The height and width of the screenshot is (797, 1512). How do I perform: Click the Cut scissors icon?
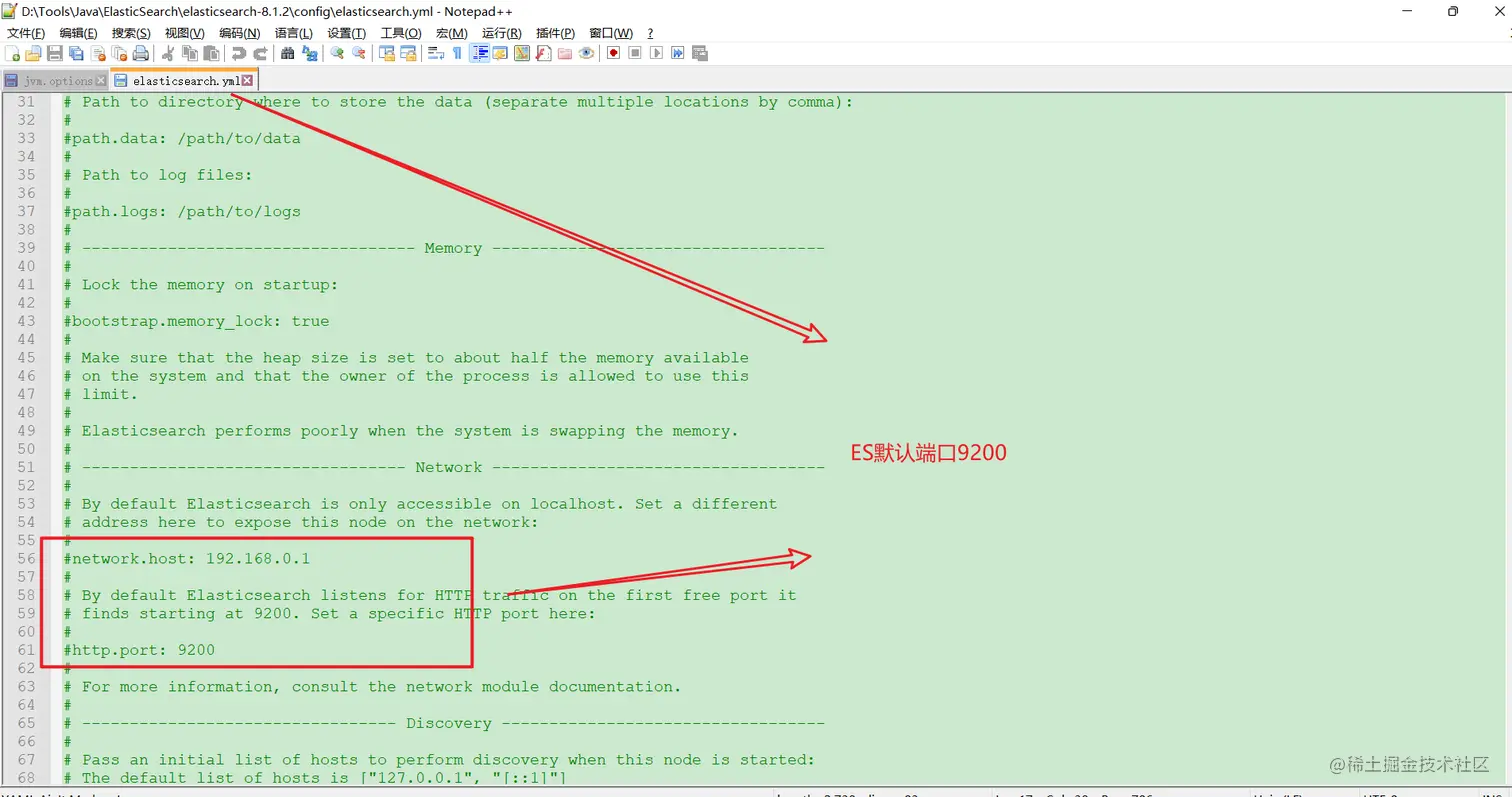point(167,53)
